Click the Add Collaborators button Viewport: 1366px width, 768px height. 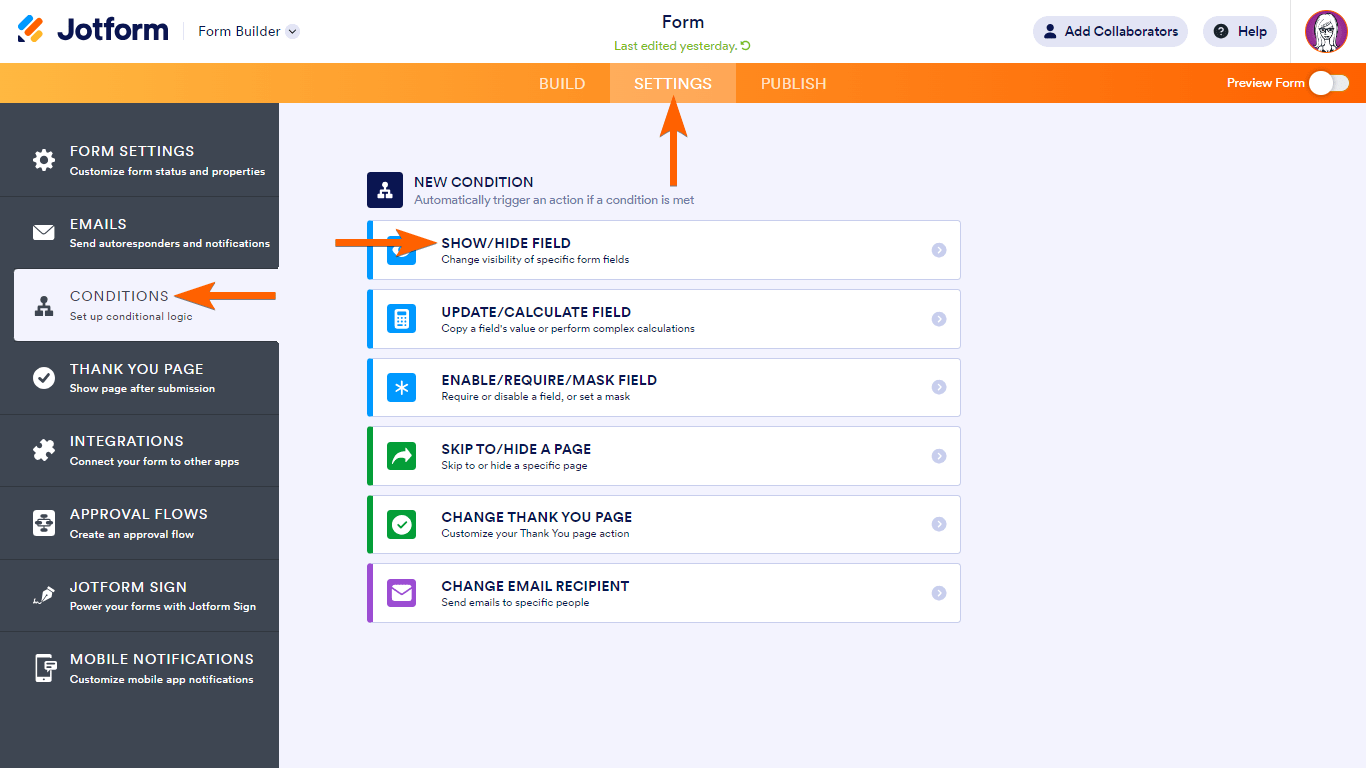[x=1110, y=31]
